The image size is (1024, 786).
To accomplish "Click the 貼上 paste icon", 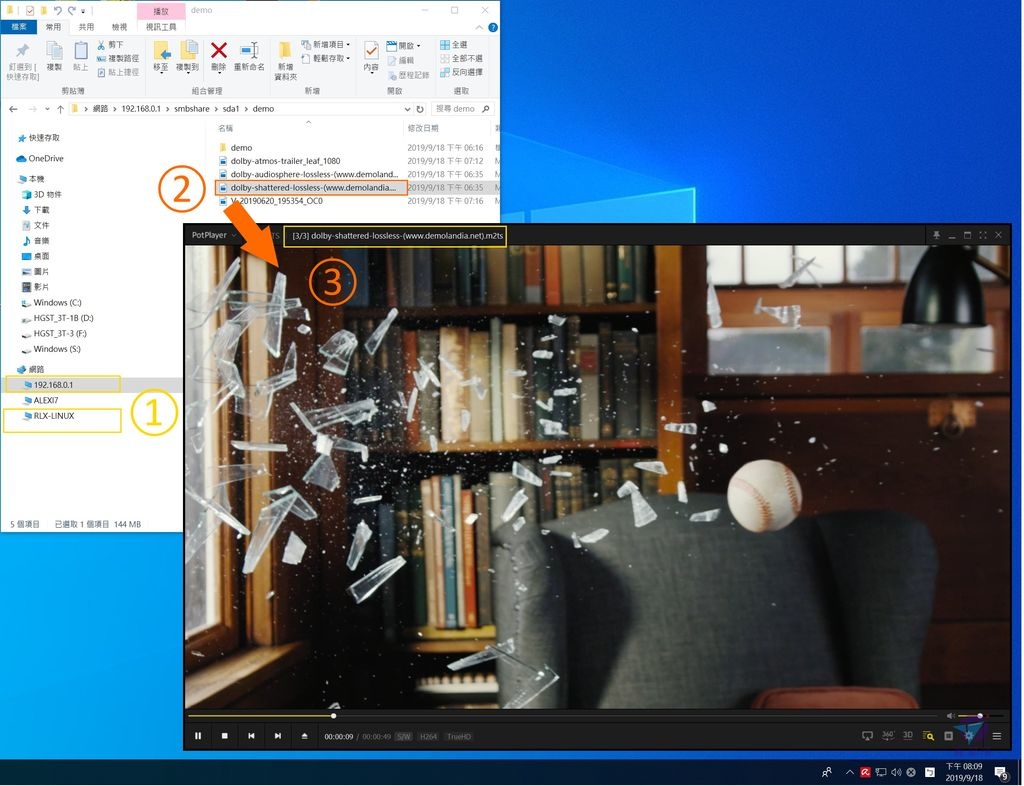I will 80,50.
